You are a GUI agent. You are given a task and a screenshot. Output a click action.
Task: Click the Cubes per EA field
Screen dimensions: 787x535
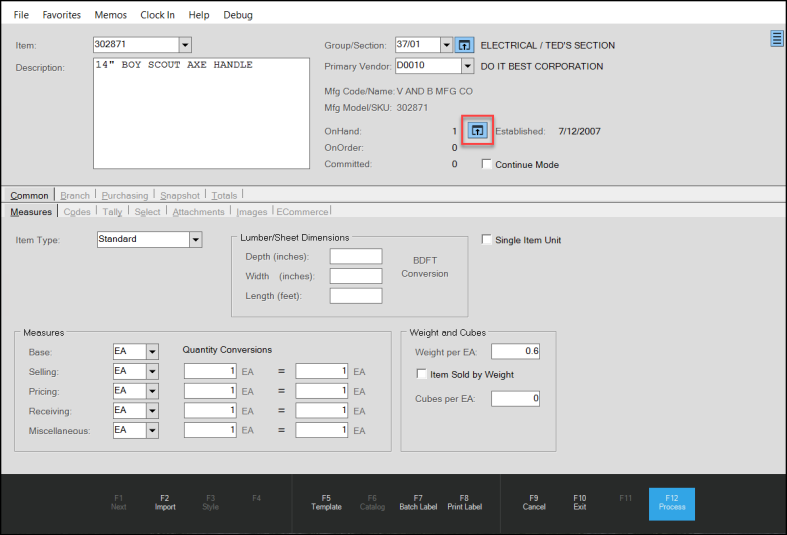515,398
